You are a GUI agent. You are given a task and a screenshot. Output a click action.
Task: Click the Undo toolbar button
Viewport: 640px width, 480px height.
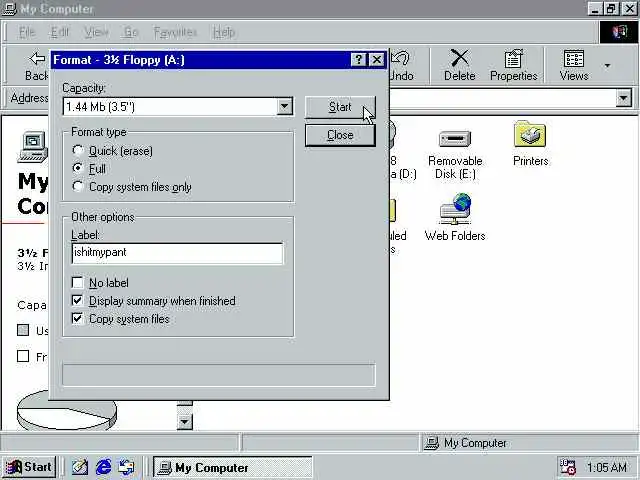tap(401, 65)
